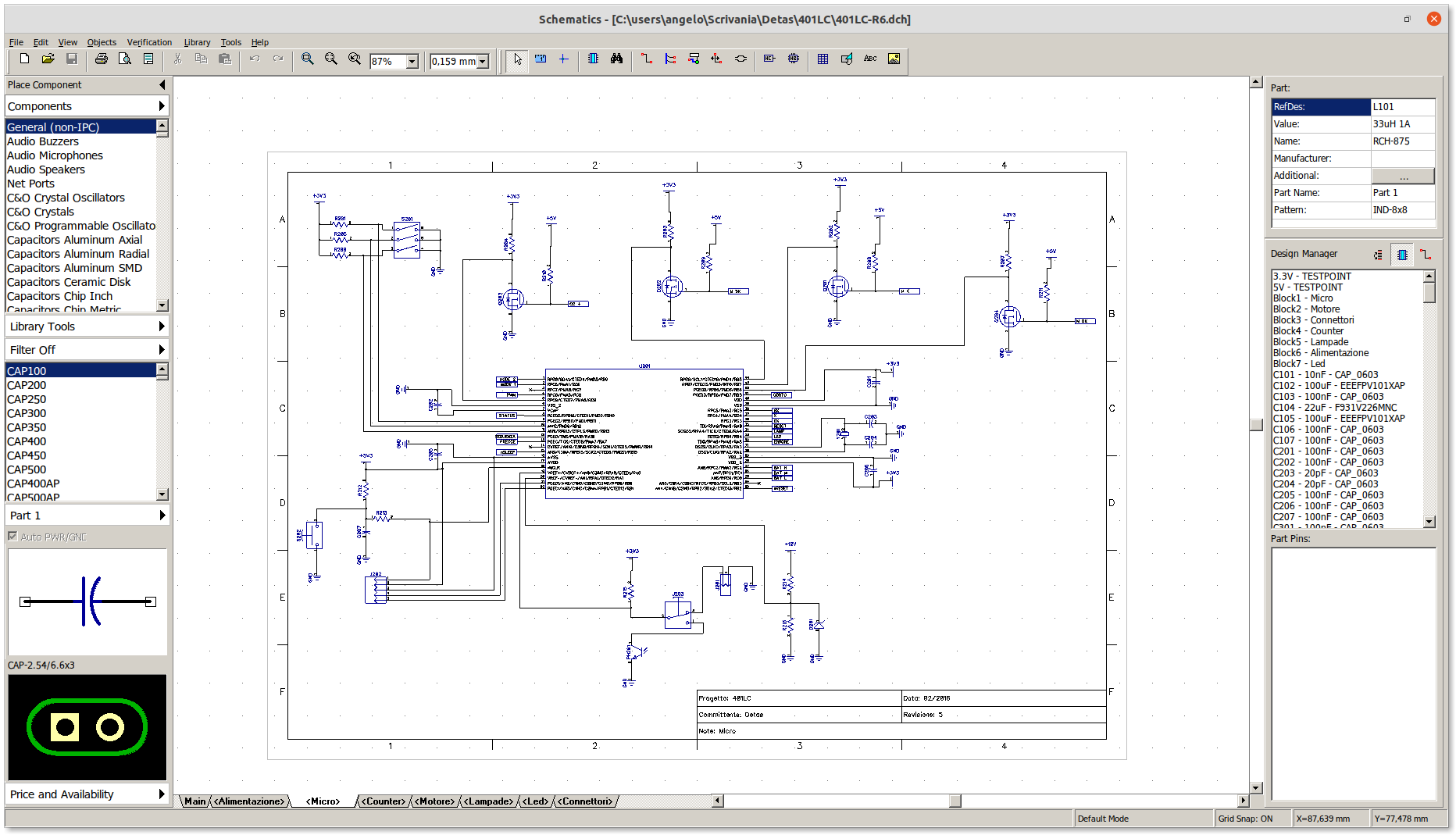Click the Place Bus Connector icon
1456x835 pixels.
click(694, 59)
